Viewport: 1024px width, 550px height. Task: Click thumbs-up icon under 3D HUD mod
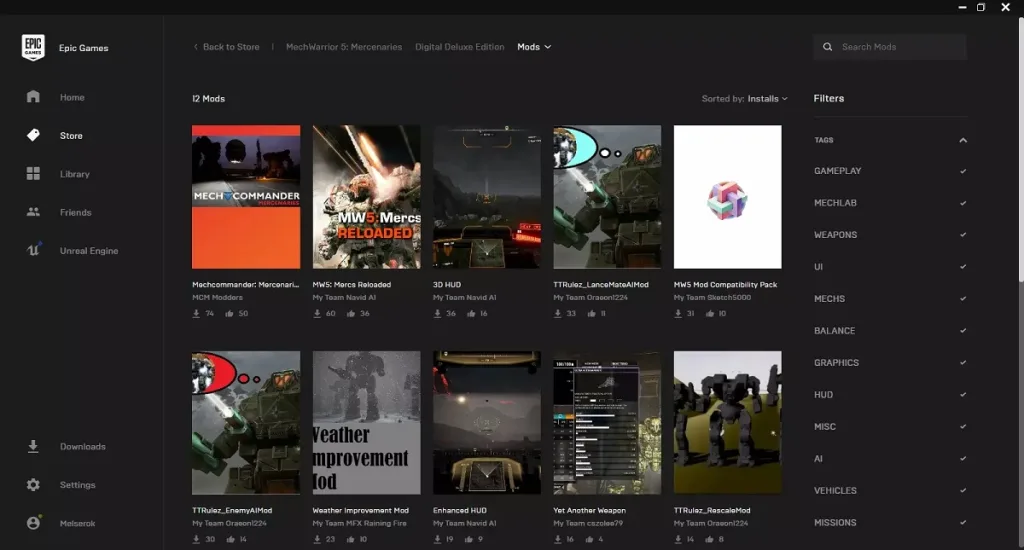pyautogui.click(x=471, y=314)
